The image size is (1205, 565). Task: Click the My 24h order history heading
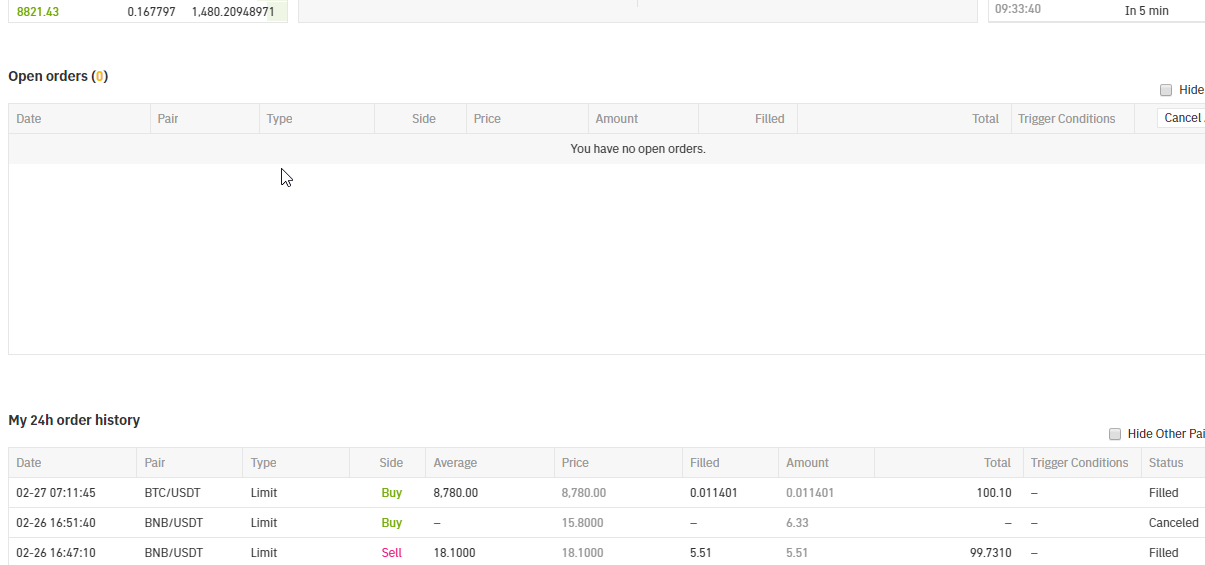[74, 420]
